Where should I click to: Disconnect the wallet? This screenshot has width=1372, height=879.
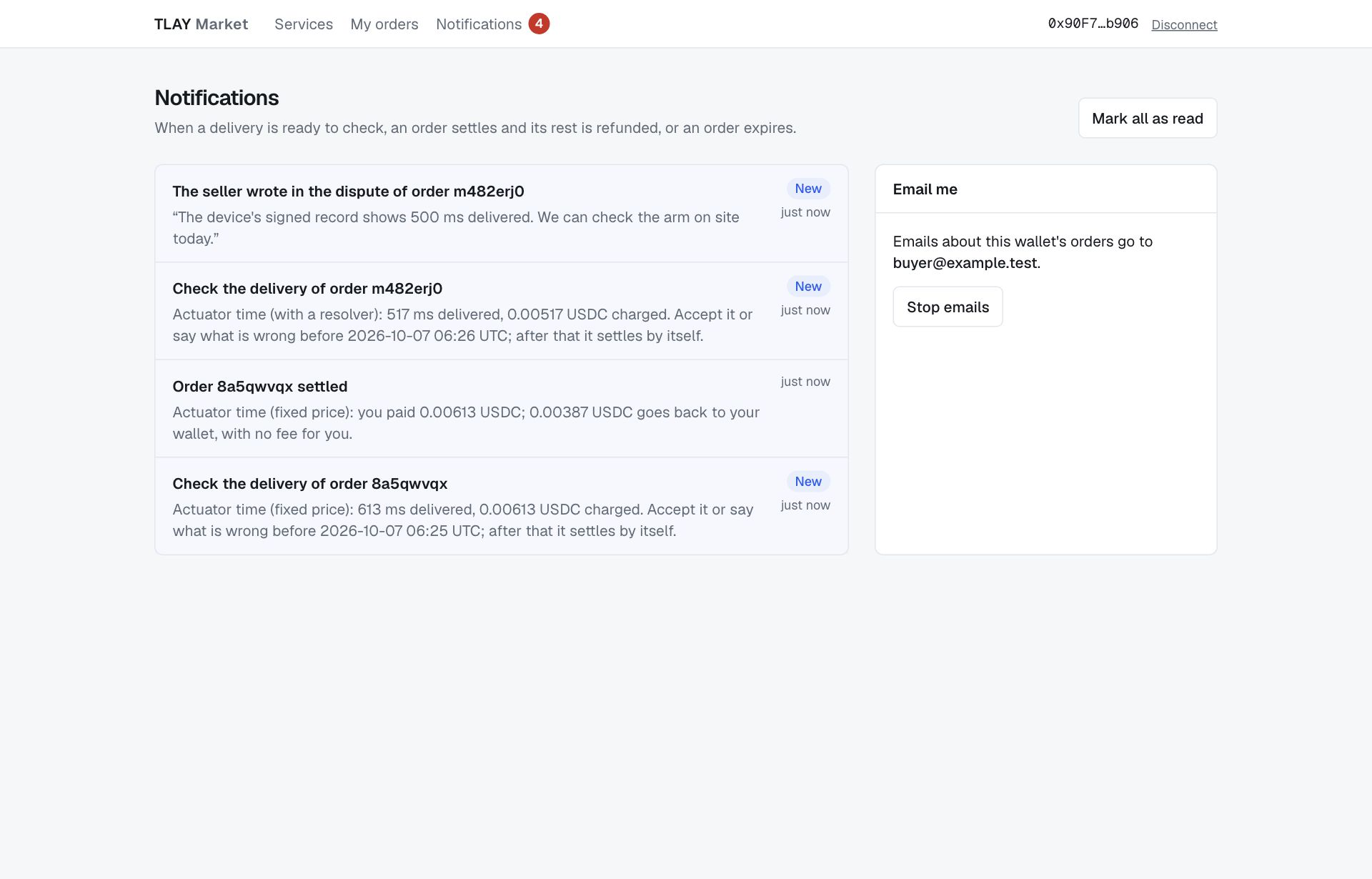point(1184,25)
